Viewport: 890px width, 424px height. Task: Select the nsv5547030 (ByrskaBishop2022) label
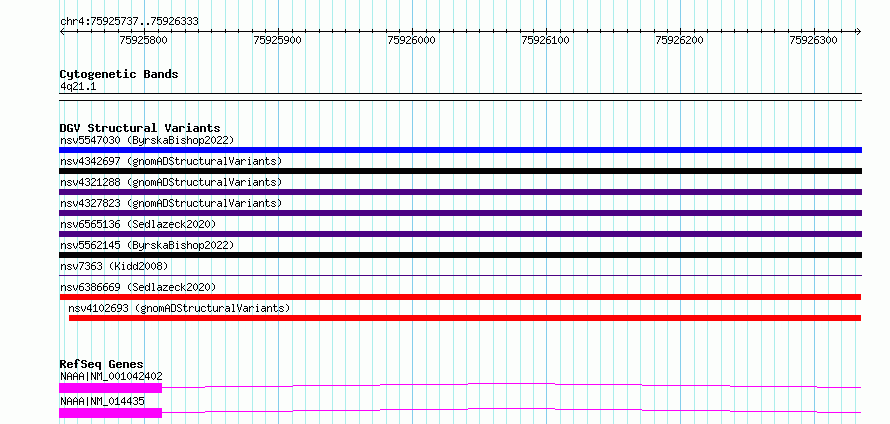147,140
